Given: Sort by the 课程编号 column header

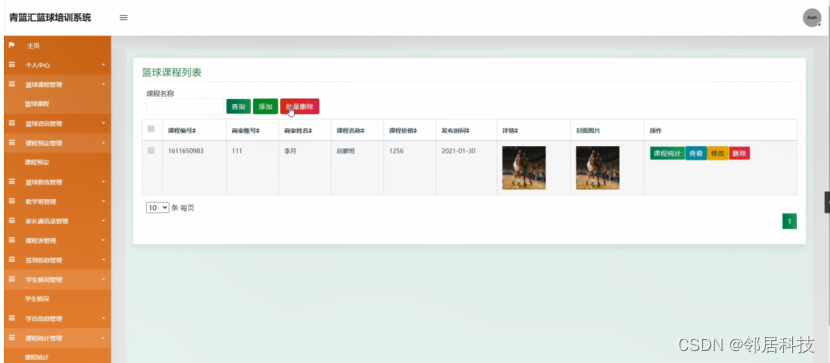Looking at the screenshot, I should click(x=182, y=131).
